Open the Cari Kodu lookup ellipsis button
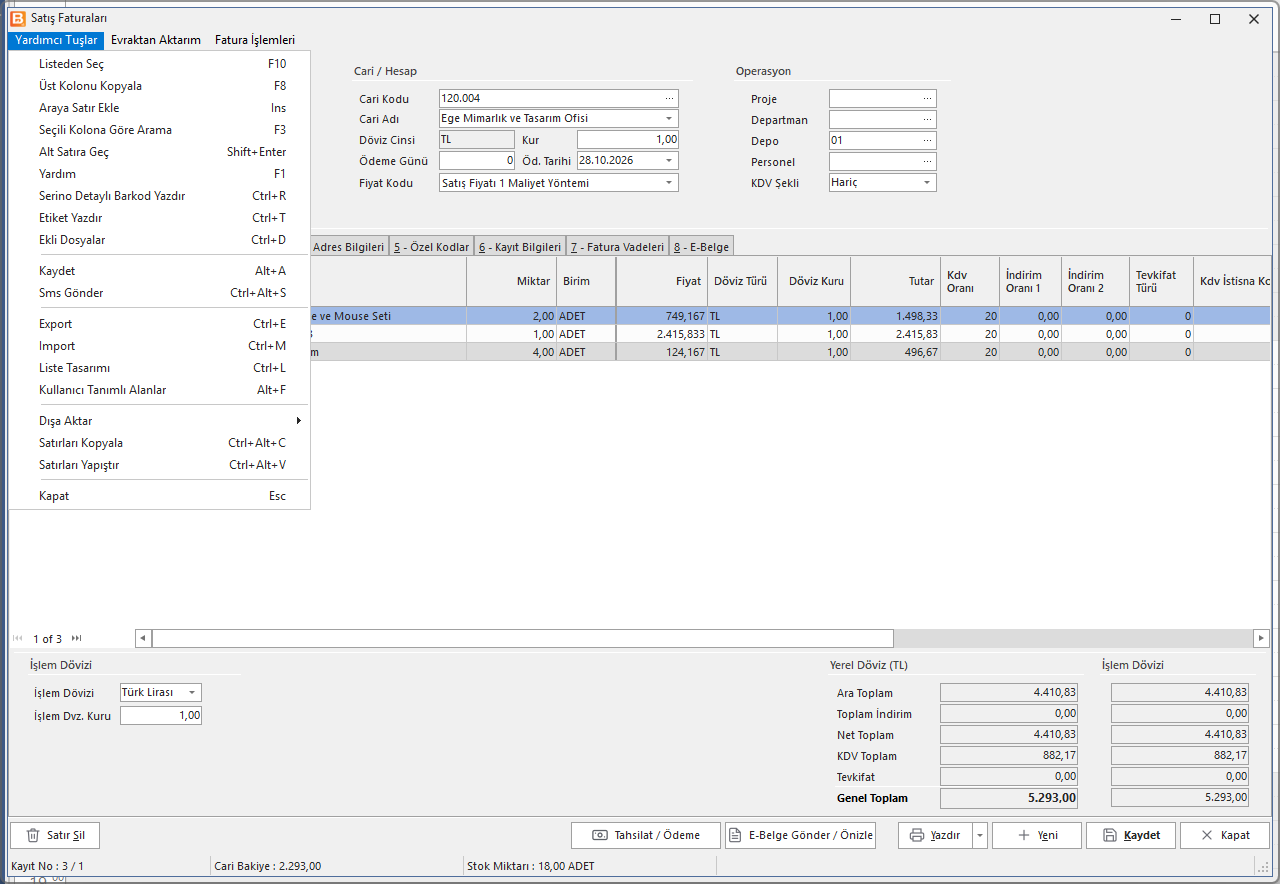The height and width of the screenshot is (884, 1280). click(x=670, y=98)
